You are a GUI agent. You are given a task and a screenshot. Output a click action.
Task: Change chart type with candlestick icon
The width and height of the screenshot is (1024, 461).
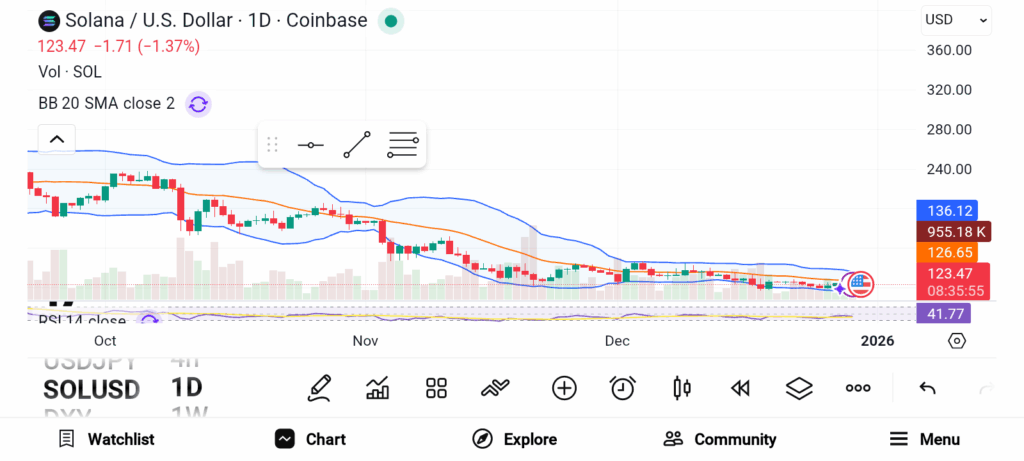point(682,388)
